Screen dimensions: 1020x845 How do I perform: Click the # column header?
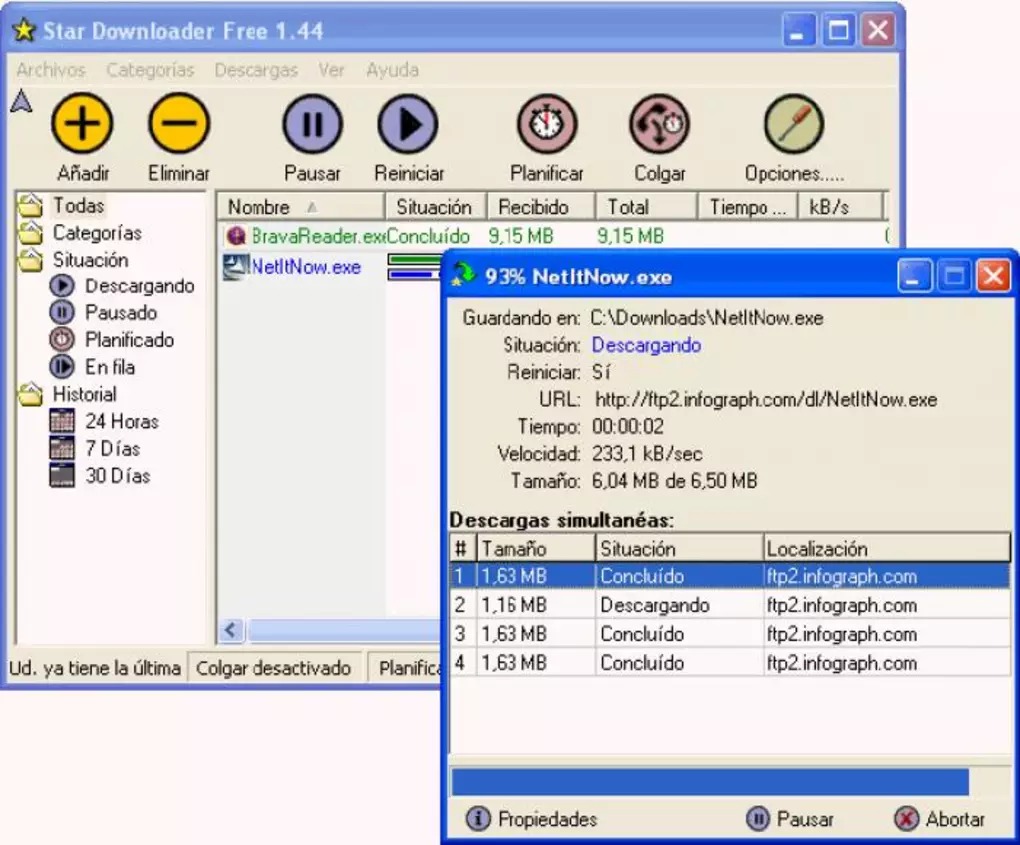[463, 548]
